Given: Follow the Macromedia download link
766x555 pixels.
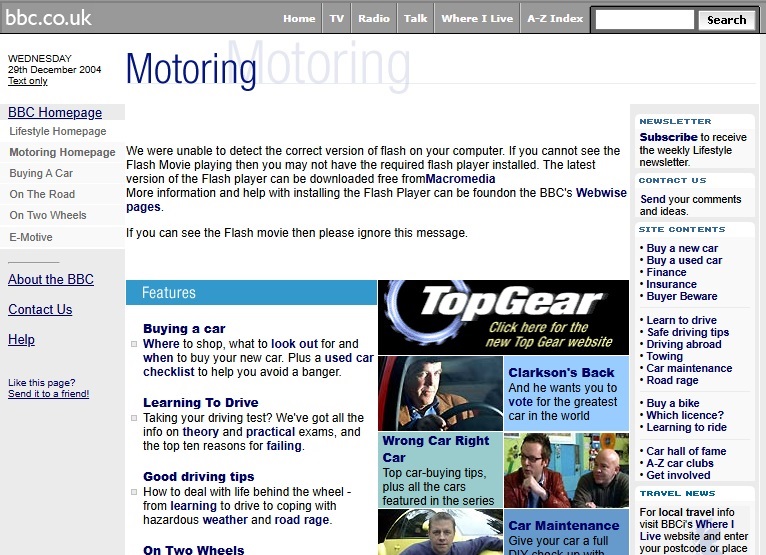Looking at the screenshot, I should (460, 179).
